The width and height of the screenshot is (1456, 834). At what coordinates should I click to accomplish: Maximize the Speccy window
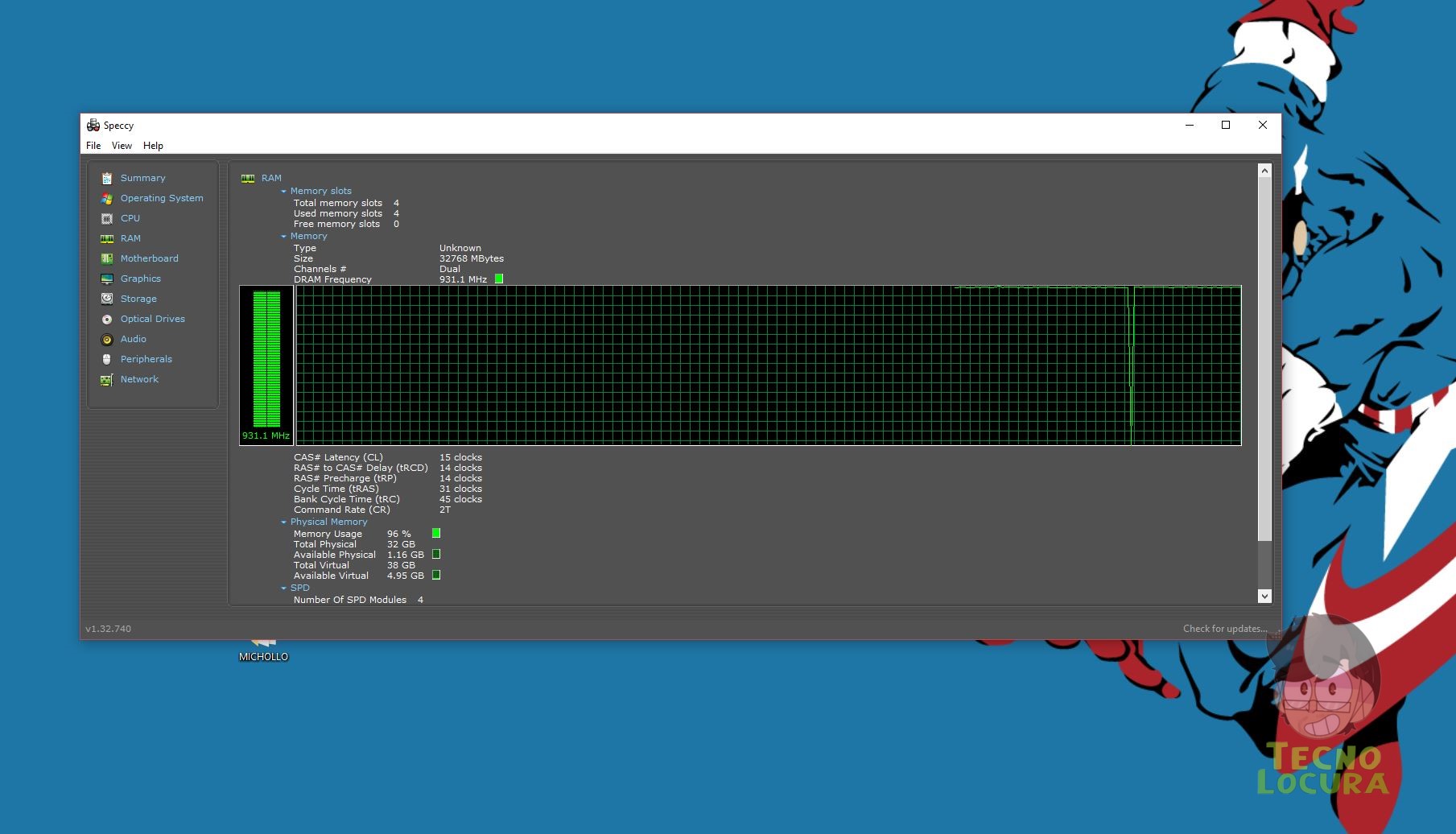(1226, 125)
